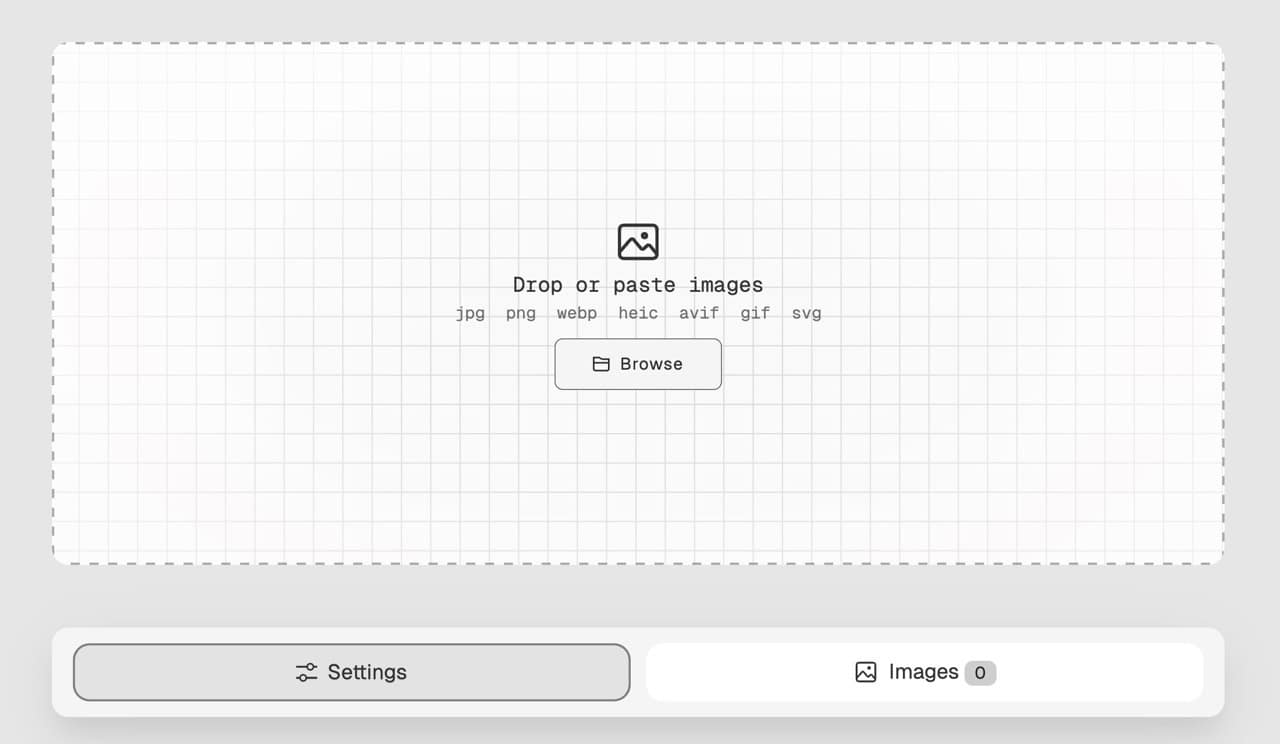Click the webp format label
The image size is (1280, 744).
click(x=577, y=313)
